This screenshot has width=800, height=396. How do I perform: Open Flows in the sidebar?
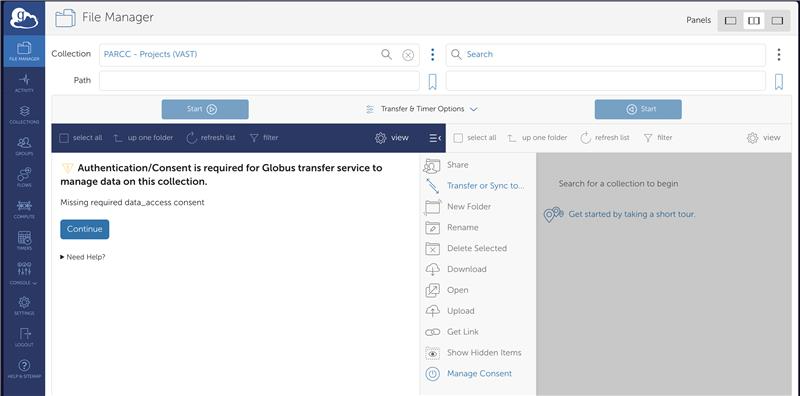[23, 178]
